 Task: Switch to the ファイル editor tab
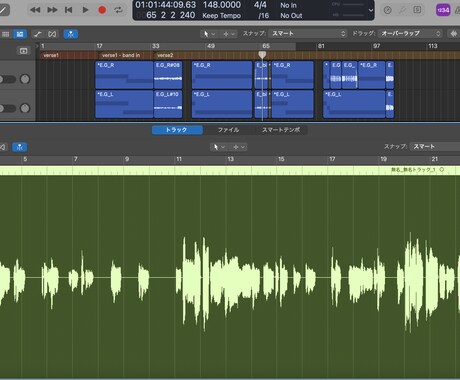click(228, 130)
